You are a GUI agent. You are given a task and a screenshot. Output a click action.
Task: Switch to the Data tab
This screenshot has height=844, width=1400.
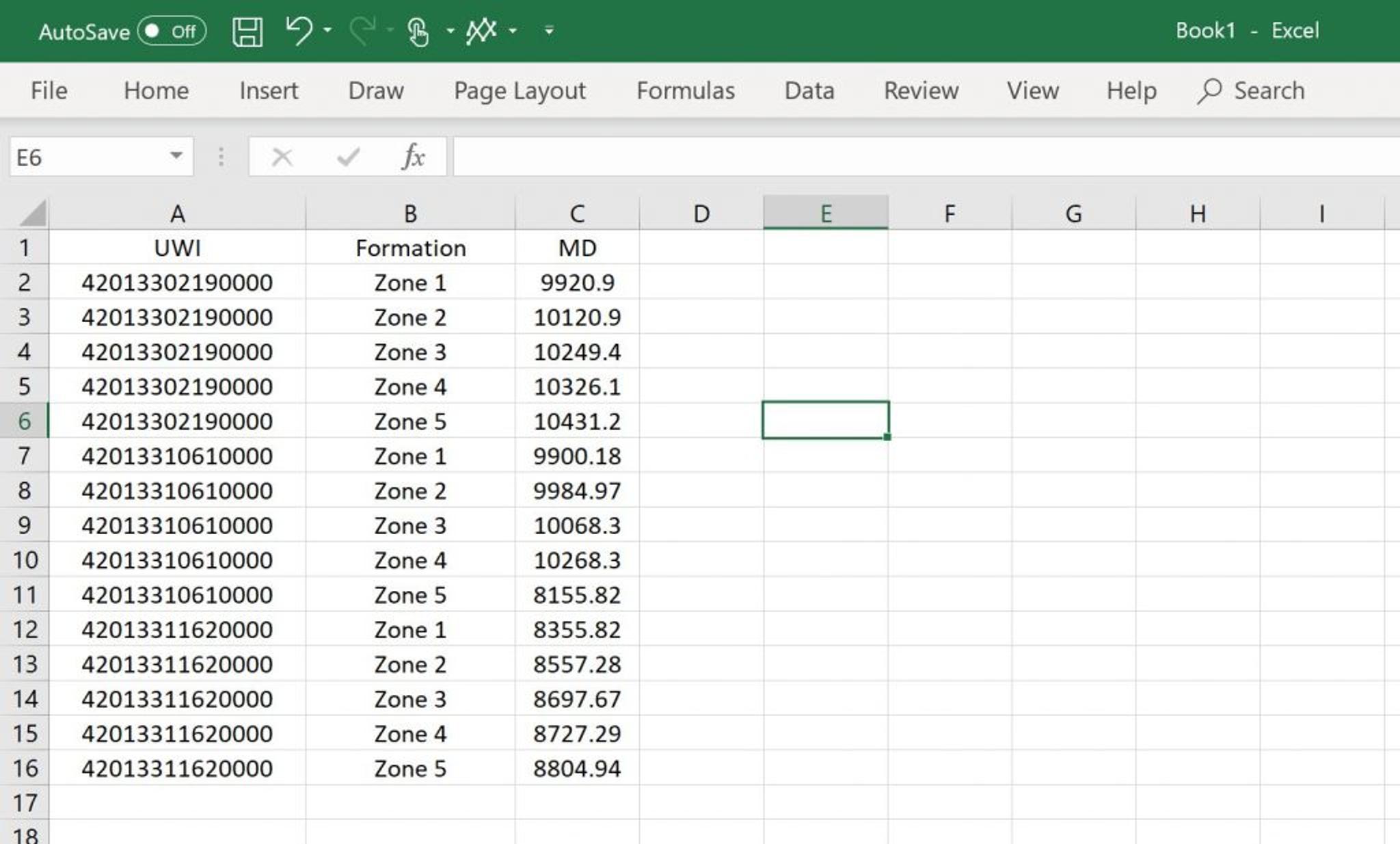809,90
